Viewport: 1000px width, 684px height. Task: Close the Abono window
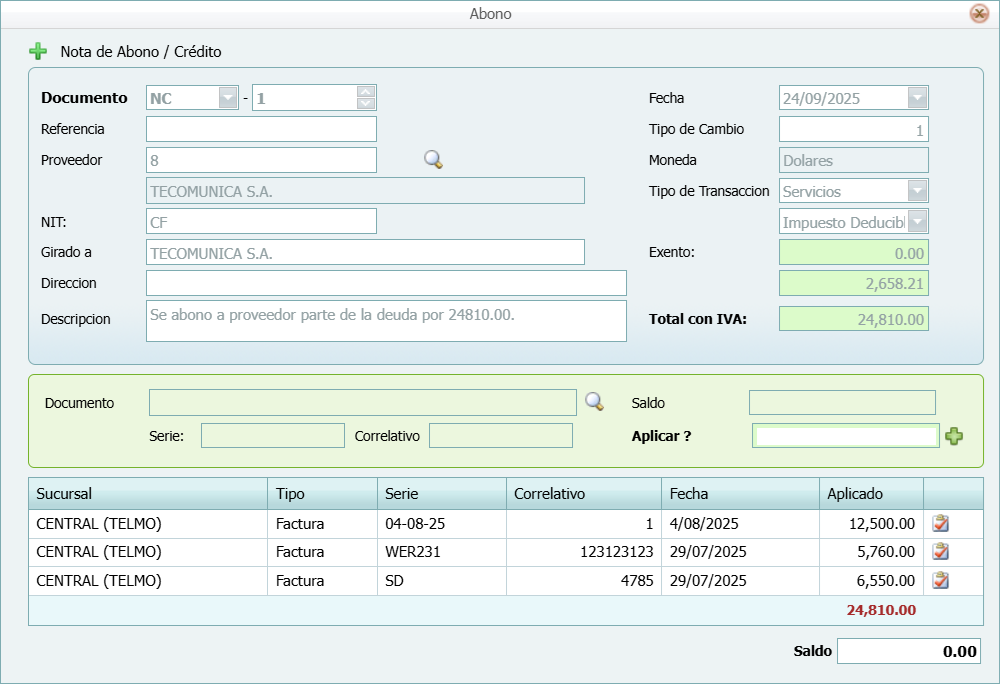pos(979,14)
